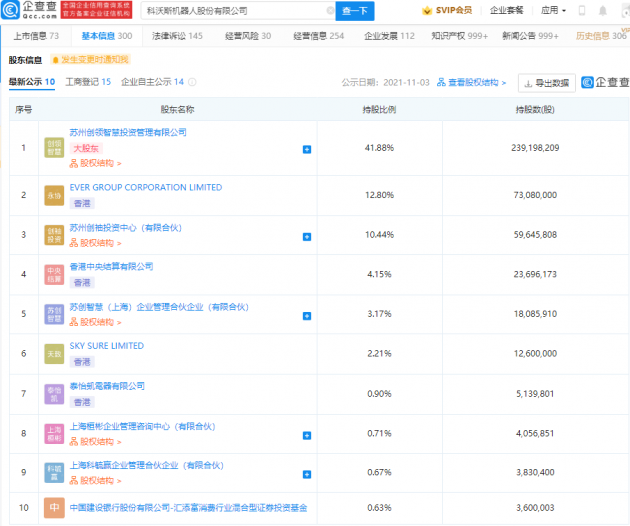Screen dimensions: 630x526
Task: Switch to the 经营风险 30 tab
Action: point(248,36)
